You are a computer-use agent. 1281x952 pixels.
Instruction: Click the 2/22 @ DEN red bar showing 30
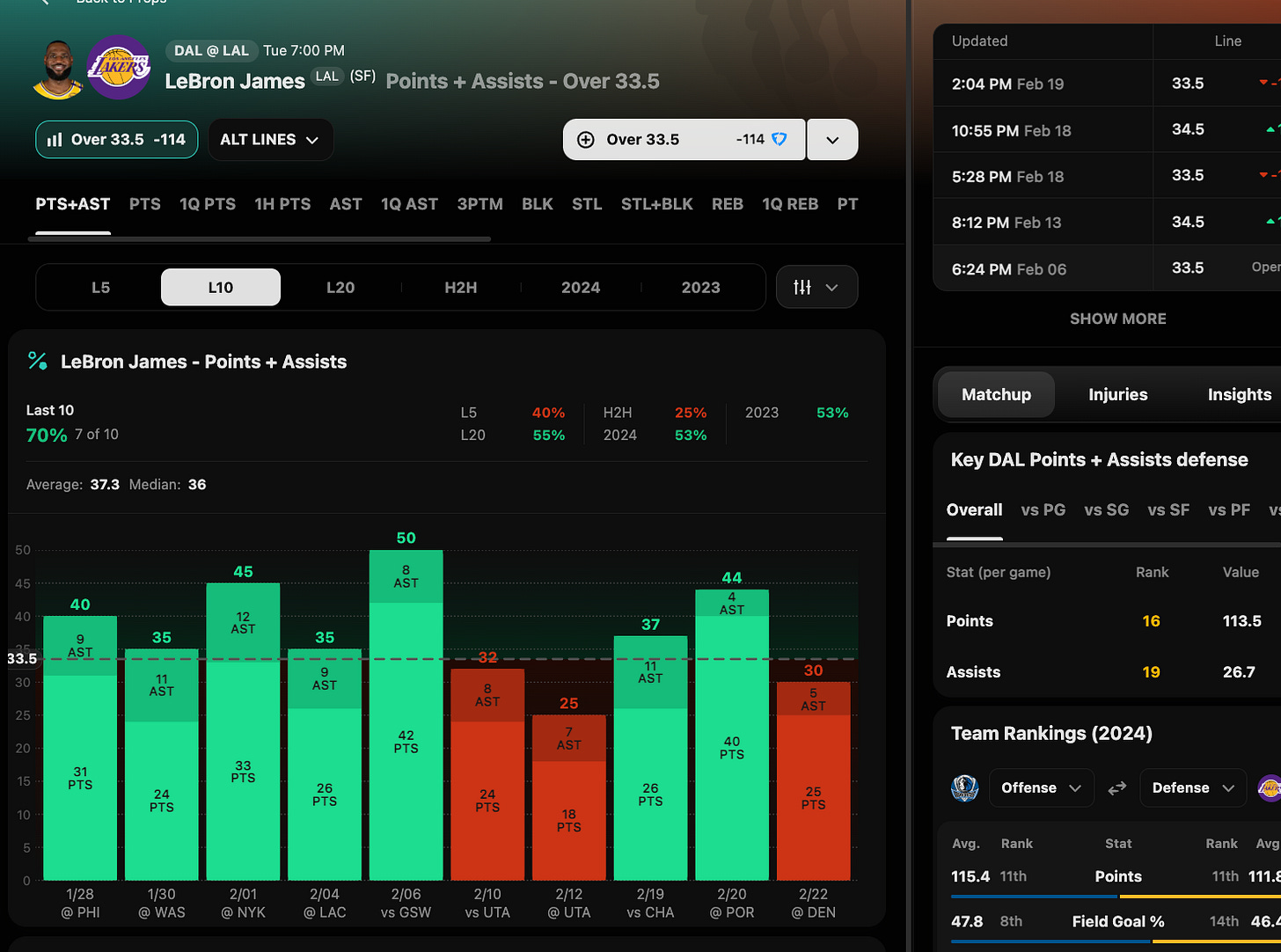coord(814,780)
